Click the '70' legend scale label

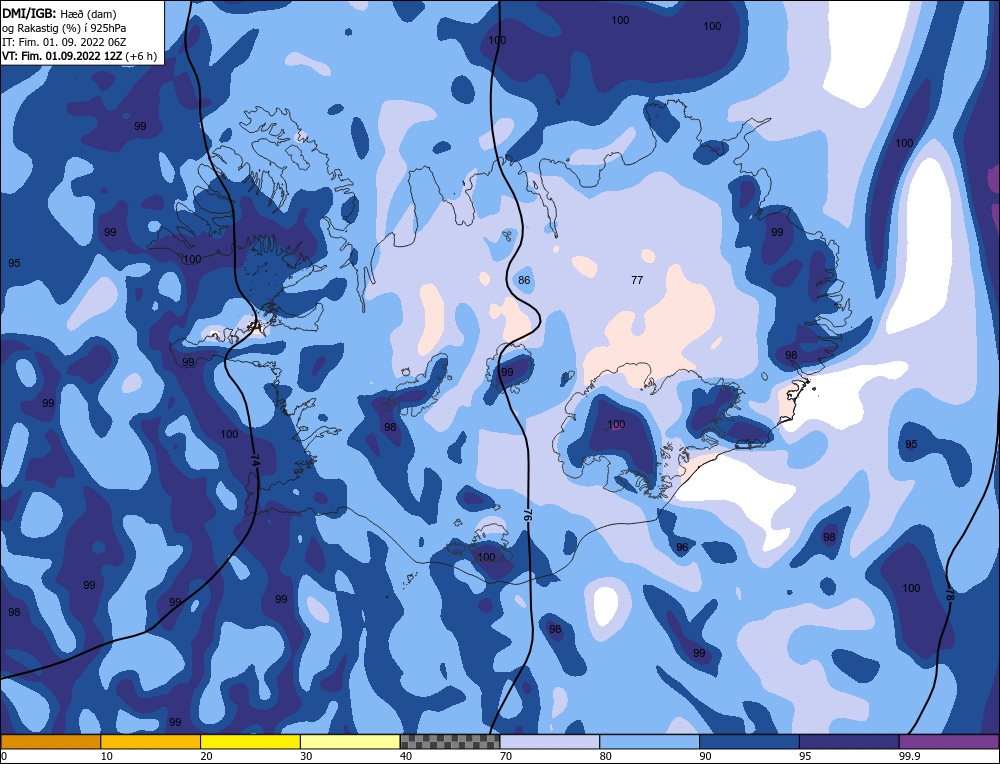tap(506, 756)
